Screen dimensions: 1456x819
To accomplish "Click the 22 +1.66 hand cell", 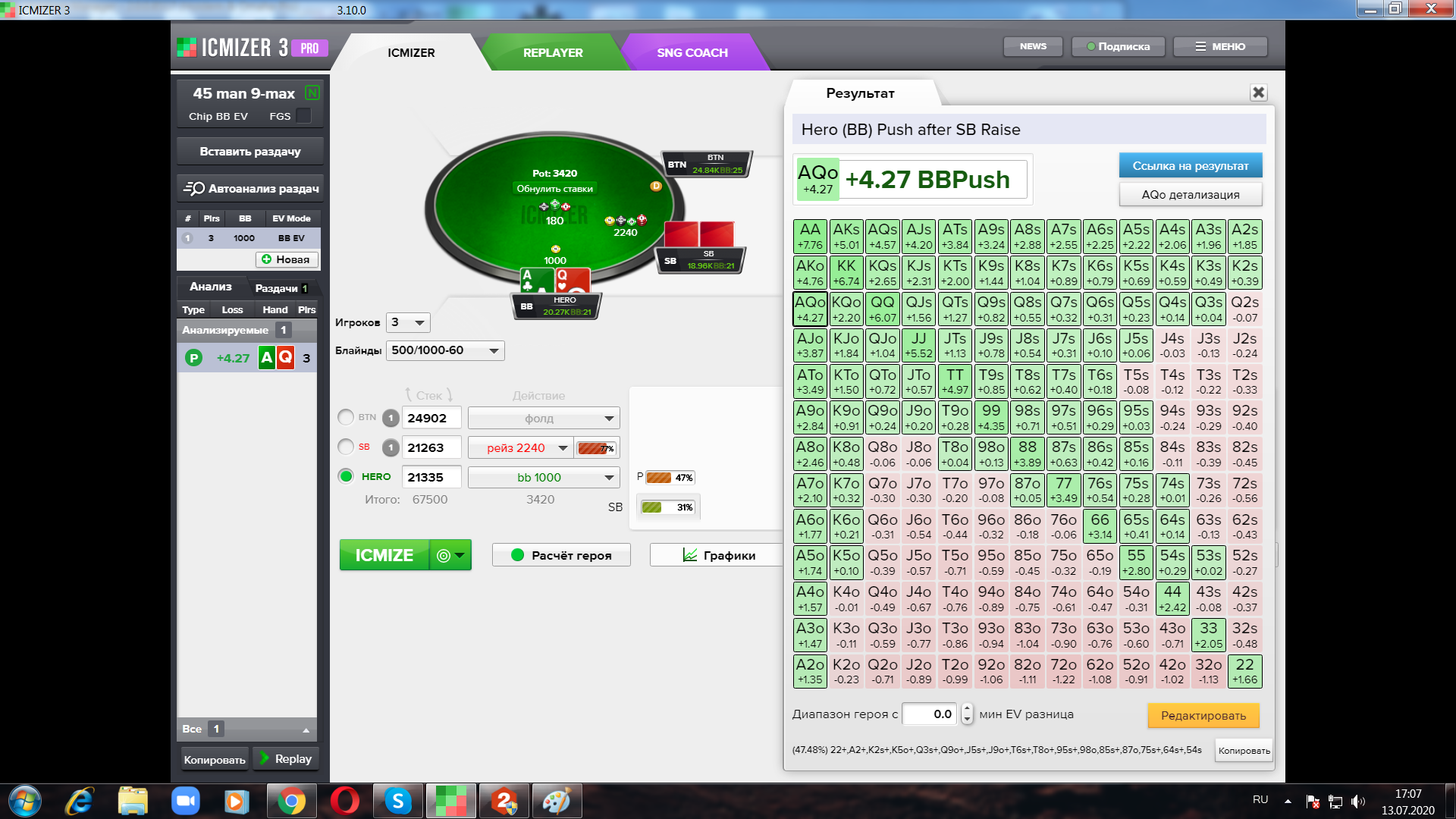I will 1244,671.
